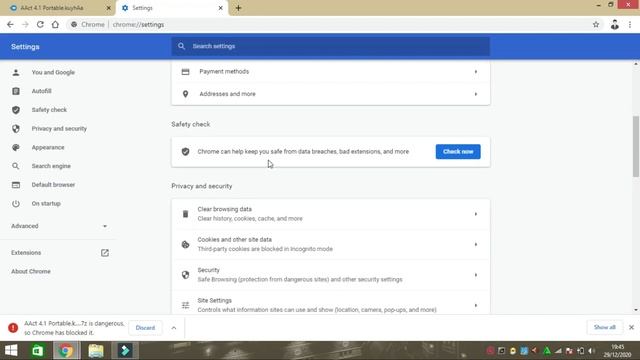Screen dimensions: 640x360
Task: Click the On startup power icon
Action: click(x=16, y=204)
